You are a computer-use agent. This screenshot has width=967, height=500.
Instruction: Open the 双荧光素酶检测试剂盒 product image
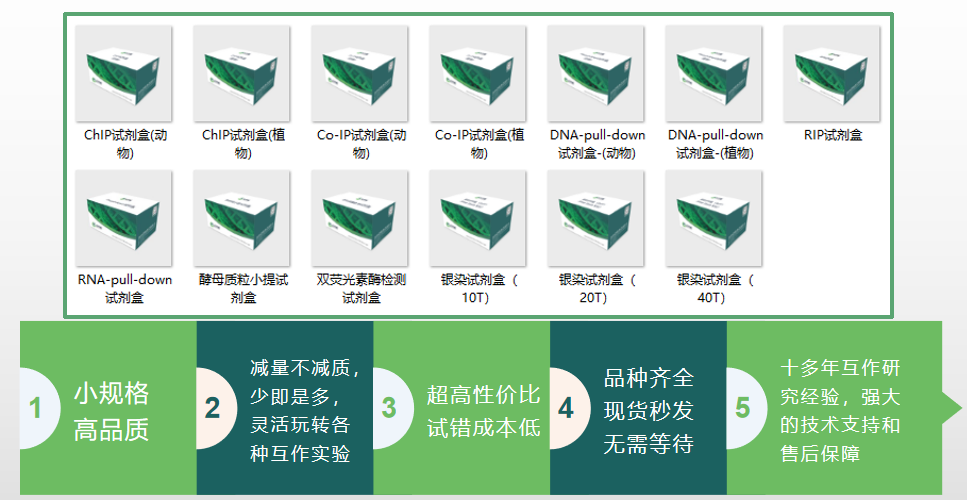coord(360,218)
